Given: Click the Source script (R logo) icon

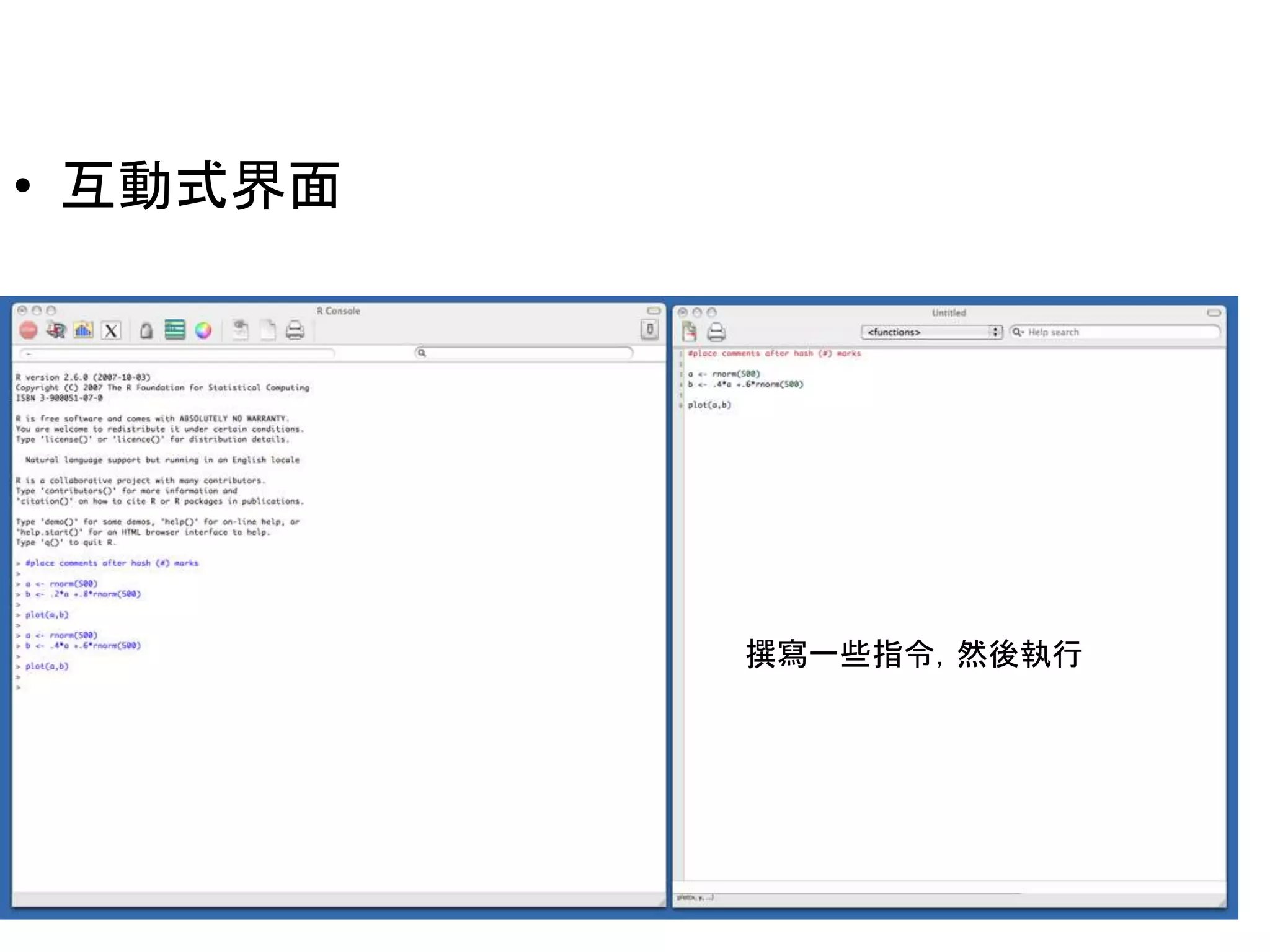Looking at the screenshot, I should point(56,330).
